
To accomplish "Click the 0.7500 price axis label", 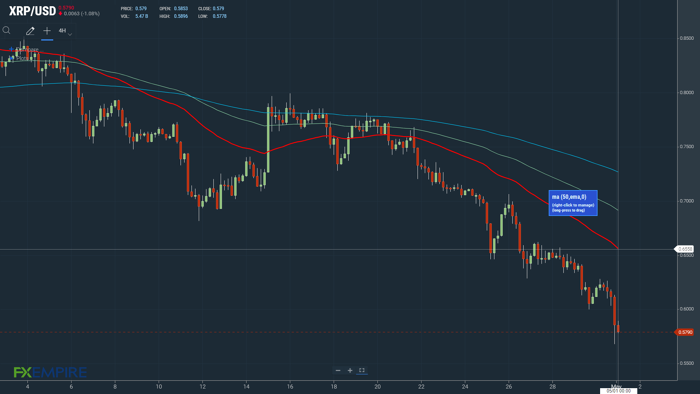I will tap(687, 147).
